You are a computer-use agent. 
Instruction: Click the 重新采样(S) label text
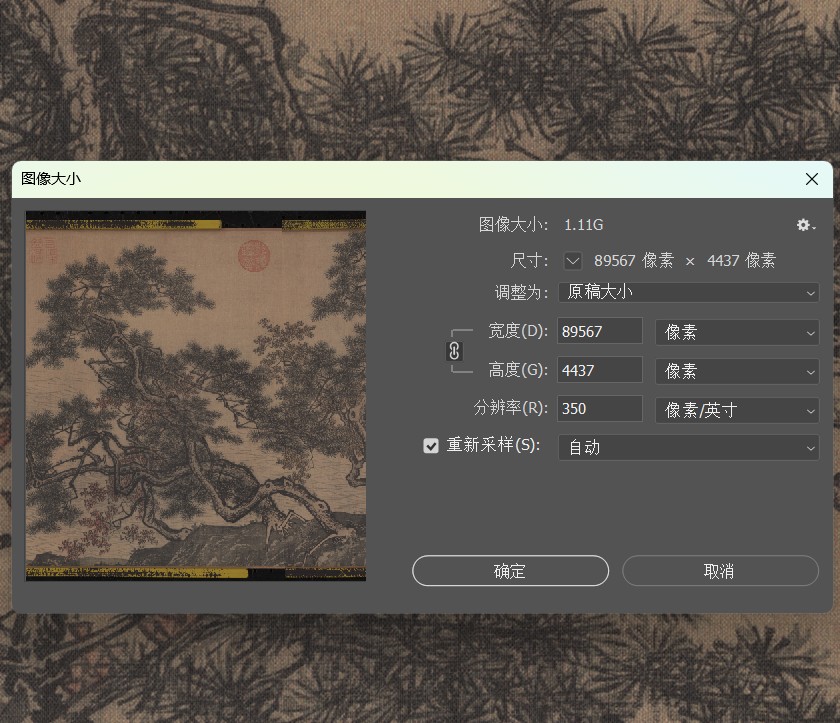tap(493, 445)
